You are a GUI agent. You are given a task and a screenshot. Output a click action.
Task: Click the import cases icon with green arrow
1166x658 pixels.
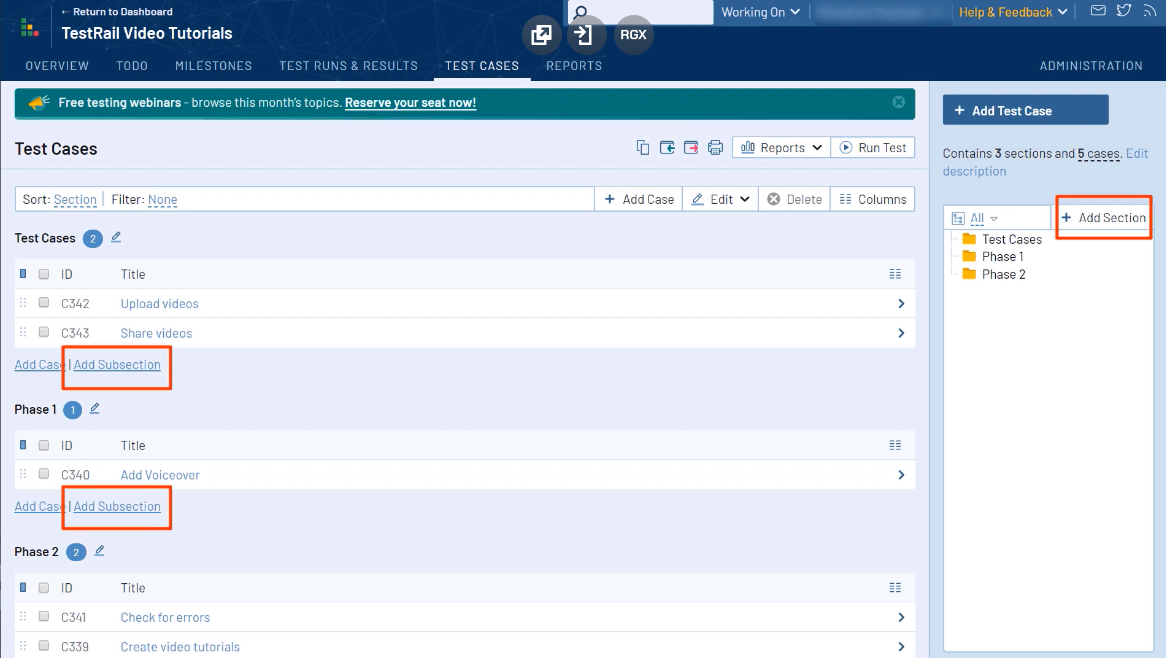pos(668,148)
